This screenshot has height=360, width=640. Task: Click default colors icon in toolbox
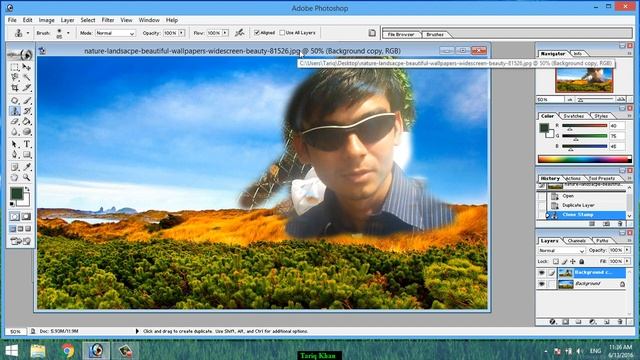(13, 204)
